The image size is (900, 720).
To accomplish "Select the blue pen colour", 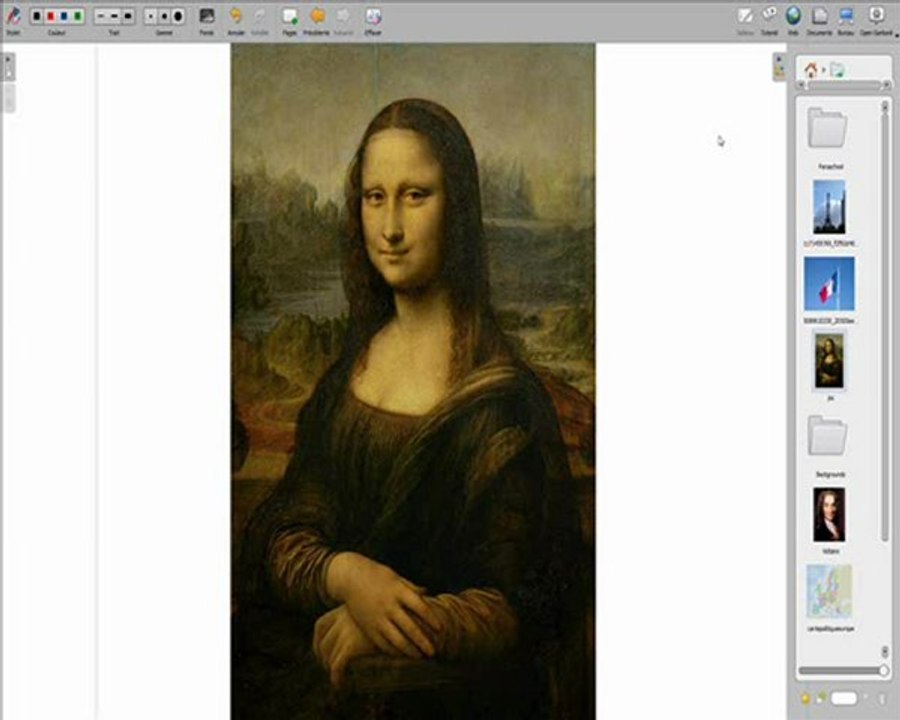I will (x=64, y=16).
